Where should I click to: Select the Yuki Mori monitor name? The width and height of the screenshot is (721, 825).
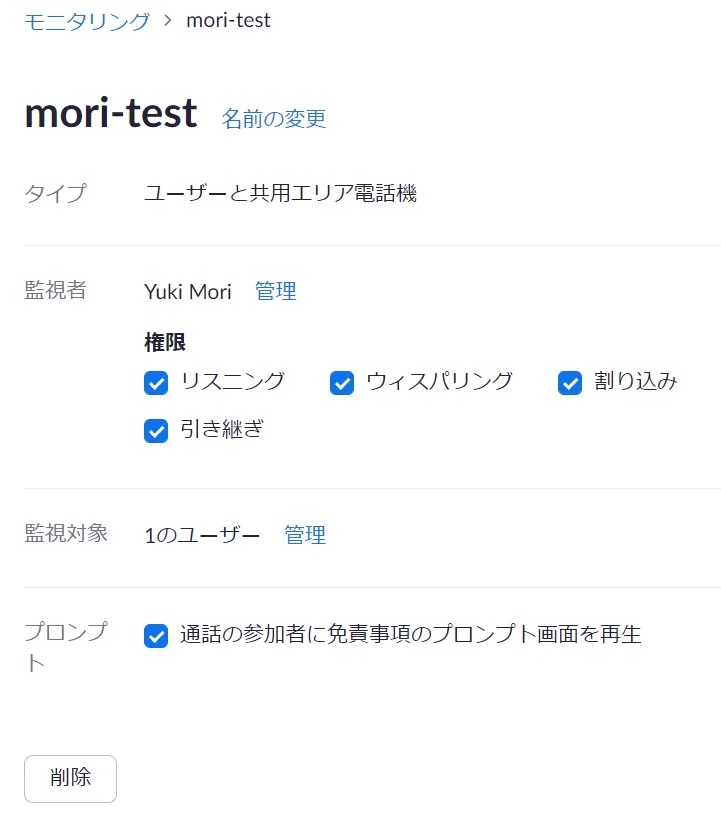[188, 291]
